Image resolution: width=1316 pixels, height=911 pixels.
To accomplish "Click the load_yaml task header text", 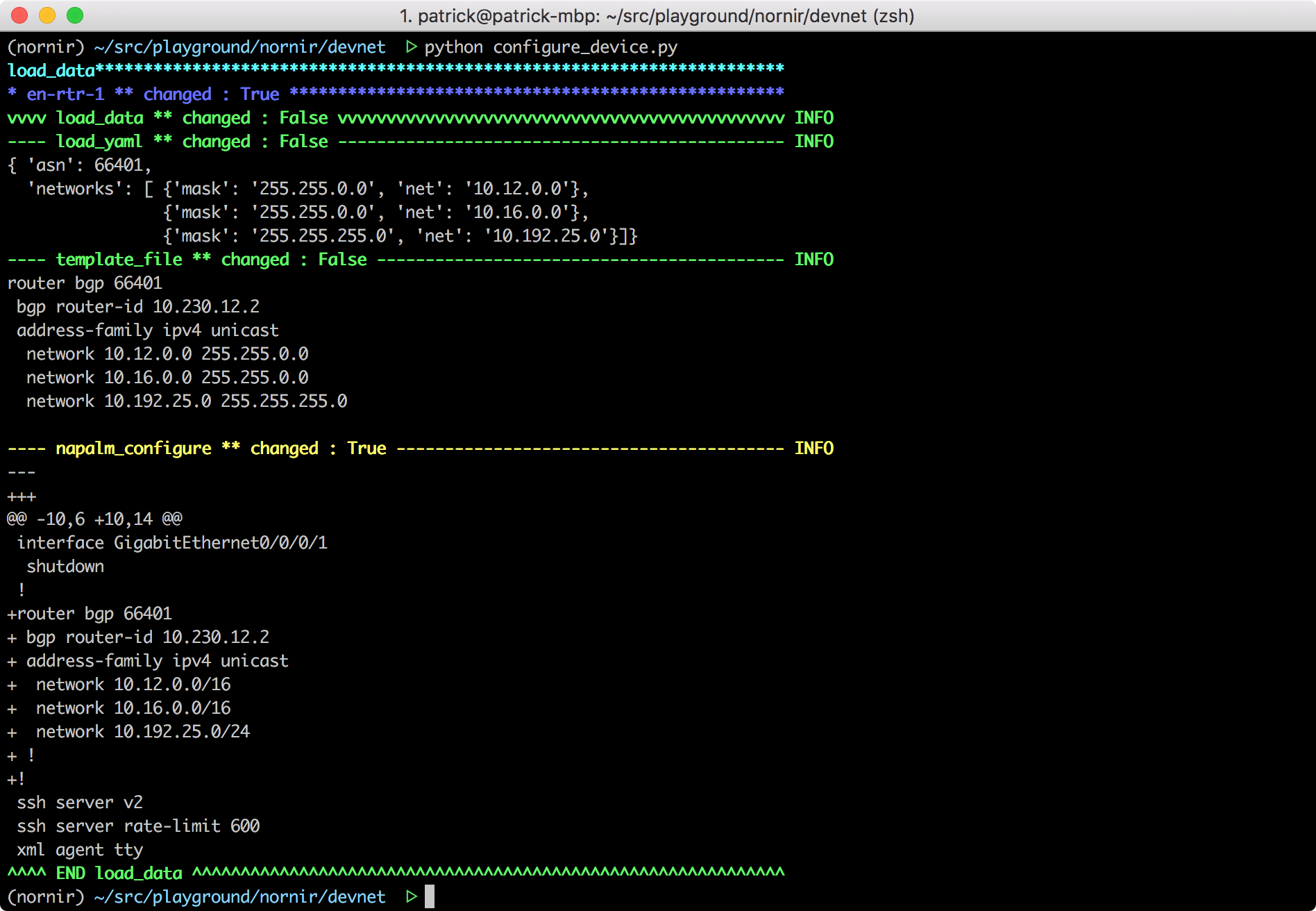I will point(99,142).
